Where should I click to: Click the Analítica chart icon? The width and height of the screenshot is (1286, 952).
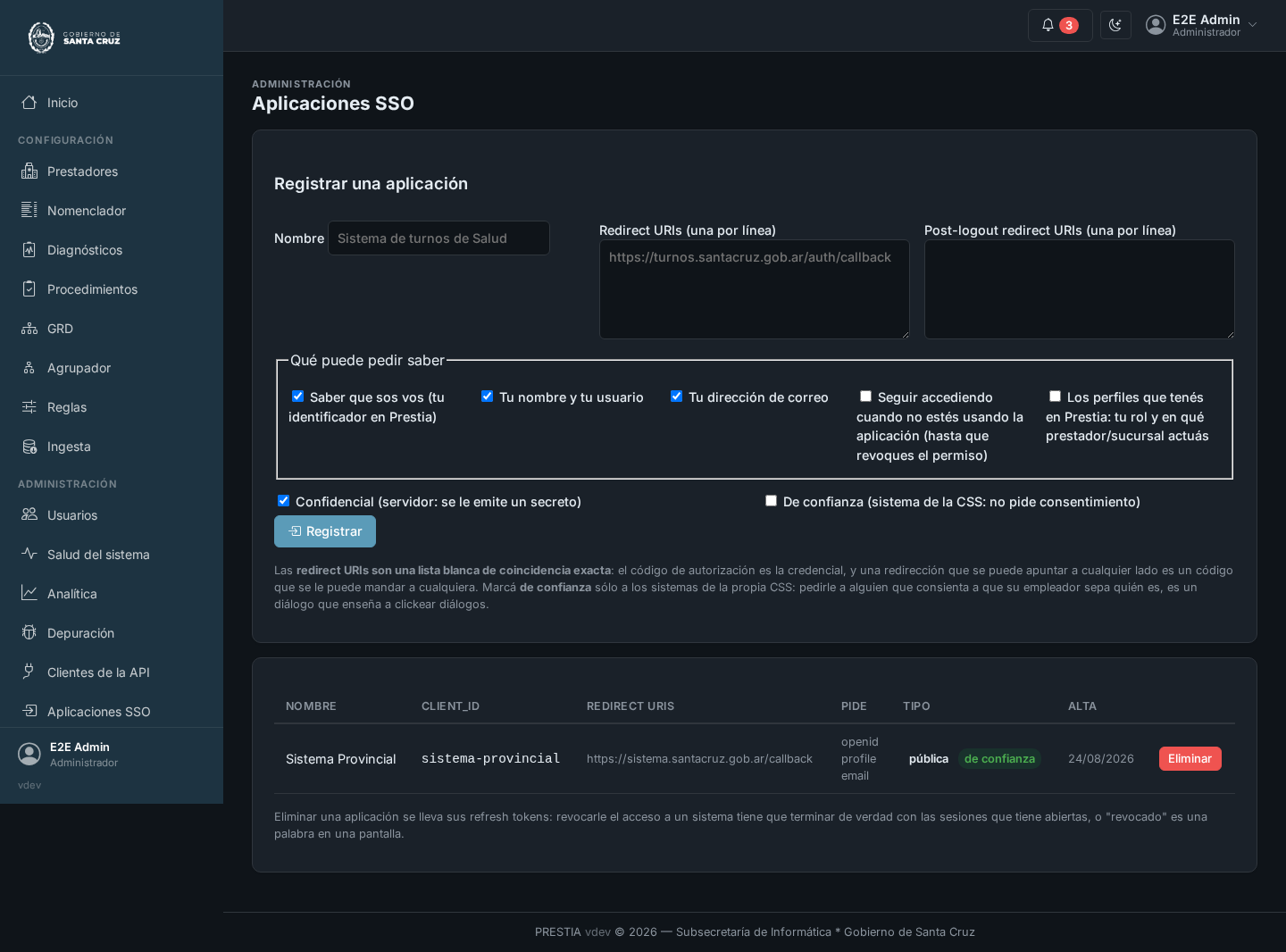tap(29, 593)
